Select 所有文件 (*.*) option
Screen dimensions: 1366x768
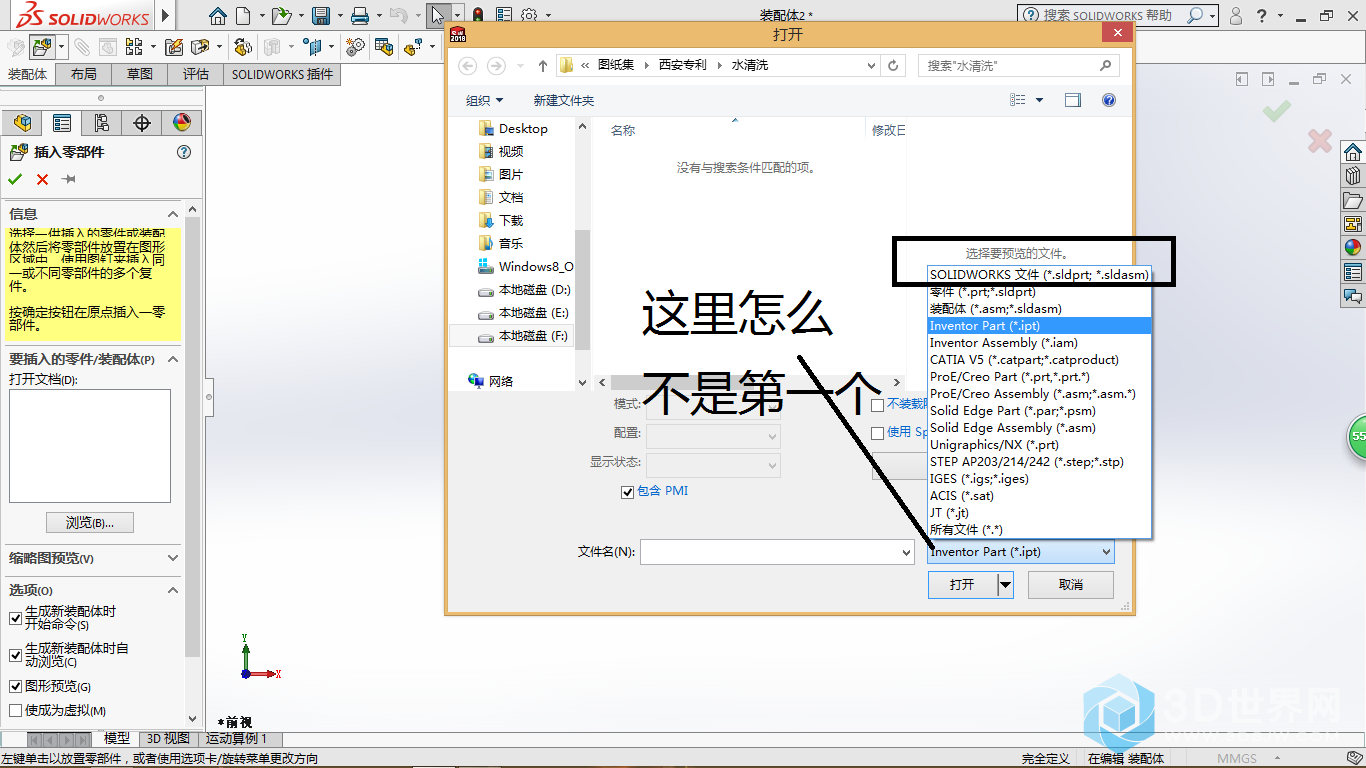coord(1040,530)
